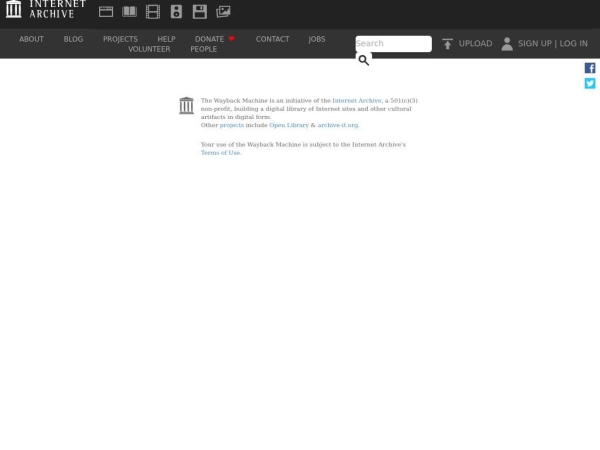Share on Twitter icon
Image resolution: width=600 pixels, height=450 pixels.
590,83
